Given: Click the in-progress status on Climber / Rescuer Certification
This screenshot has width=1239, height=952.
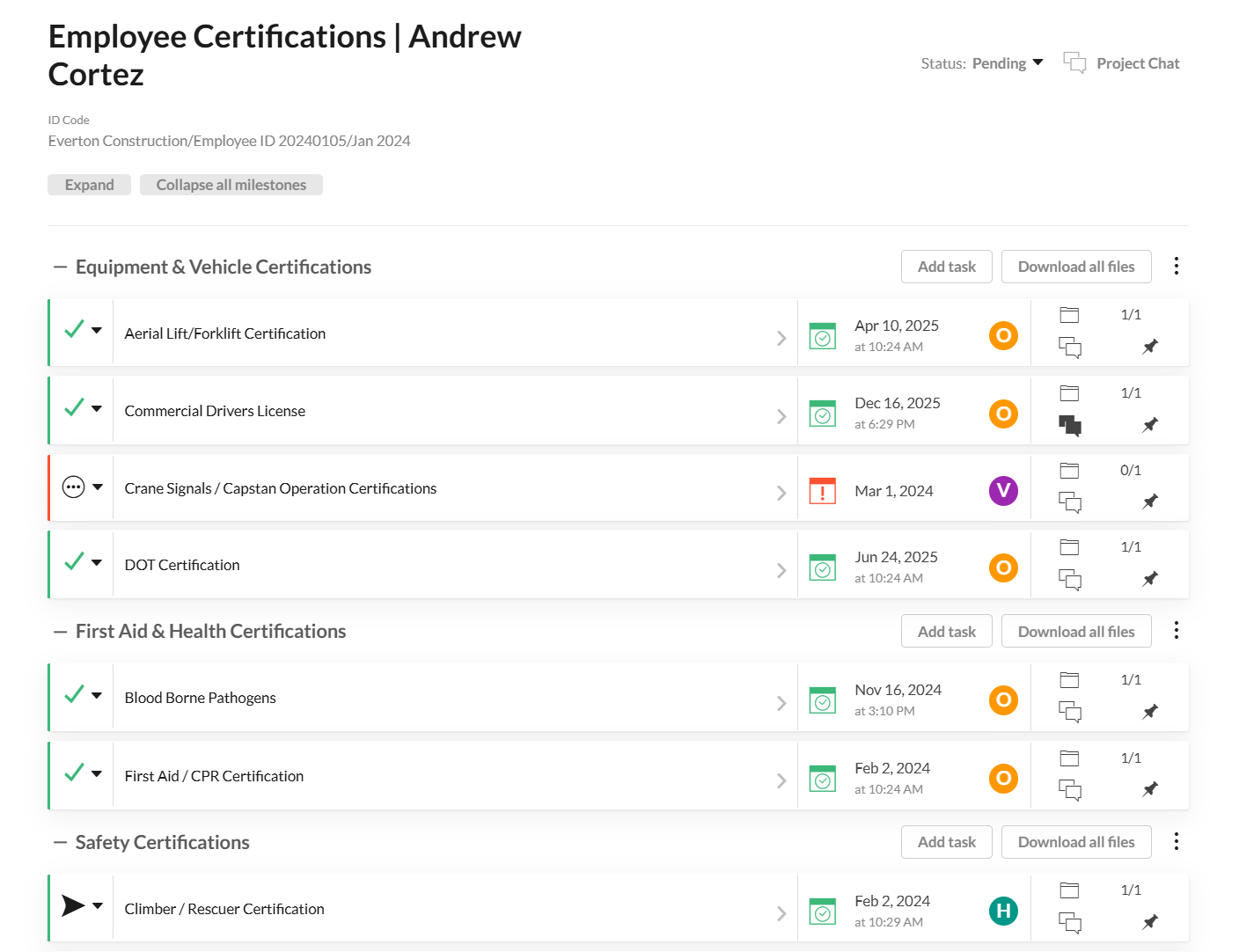Looking at the screenshot, I should click(73, 905).
